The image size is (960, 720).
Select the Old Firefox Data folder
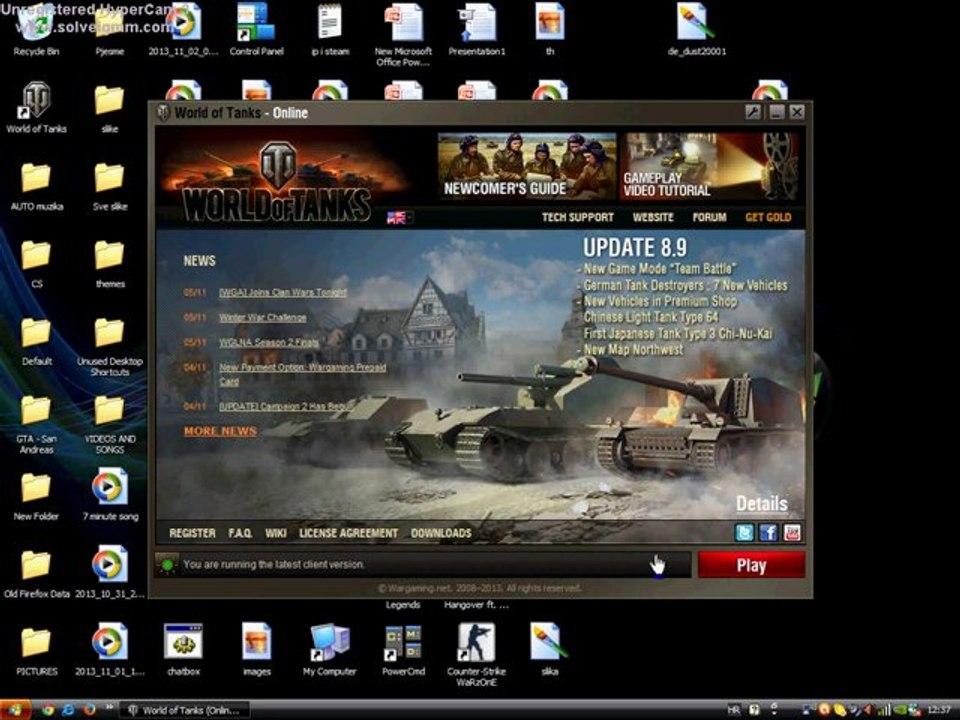(x=36, y=574)
